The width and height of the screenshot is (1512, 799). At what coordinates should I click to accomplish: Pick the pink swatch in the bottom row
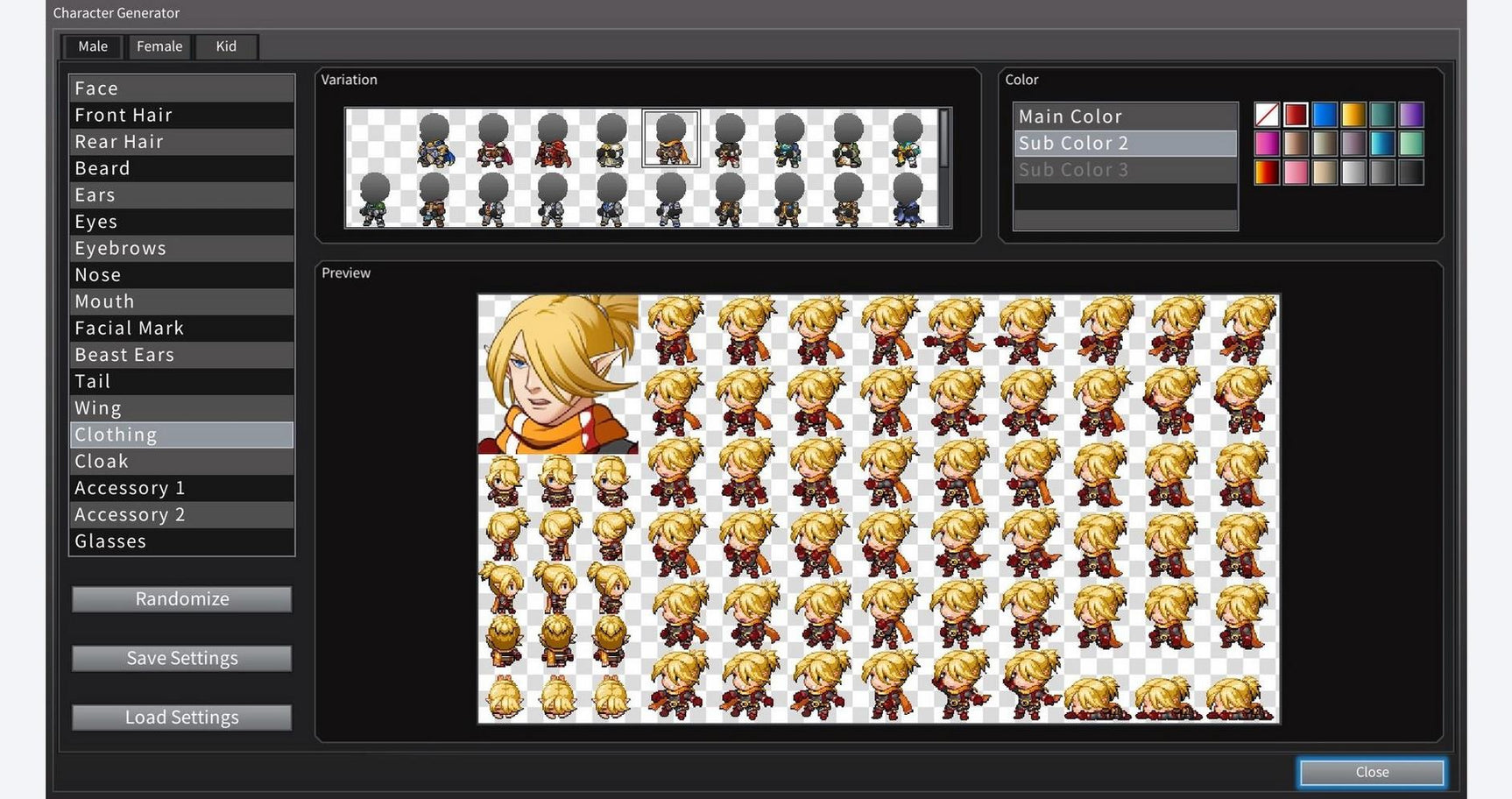1295,173
